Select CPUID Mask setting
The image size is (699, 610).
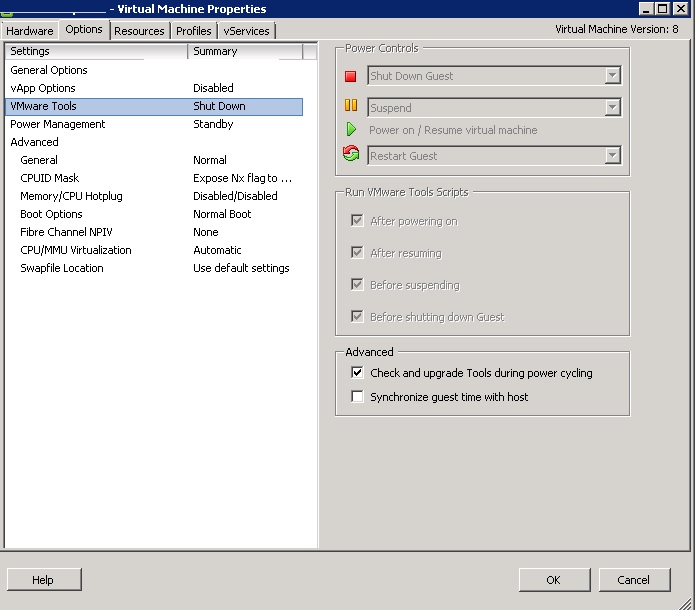tap(154, 178)
